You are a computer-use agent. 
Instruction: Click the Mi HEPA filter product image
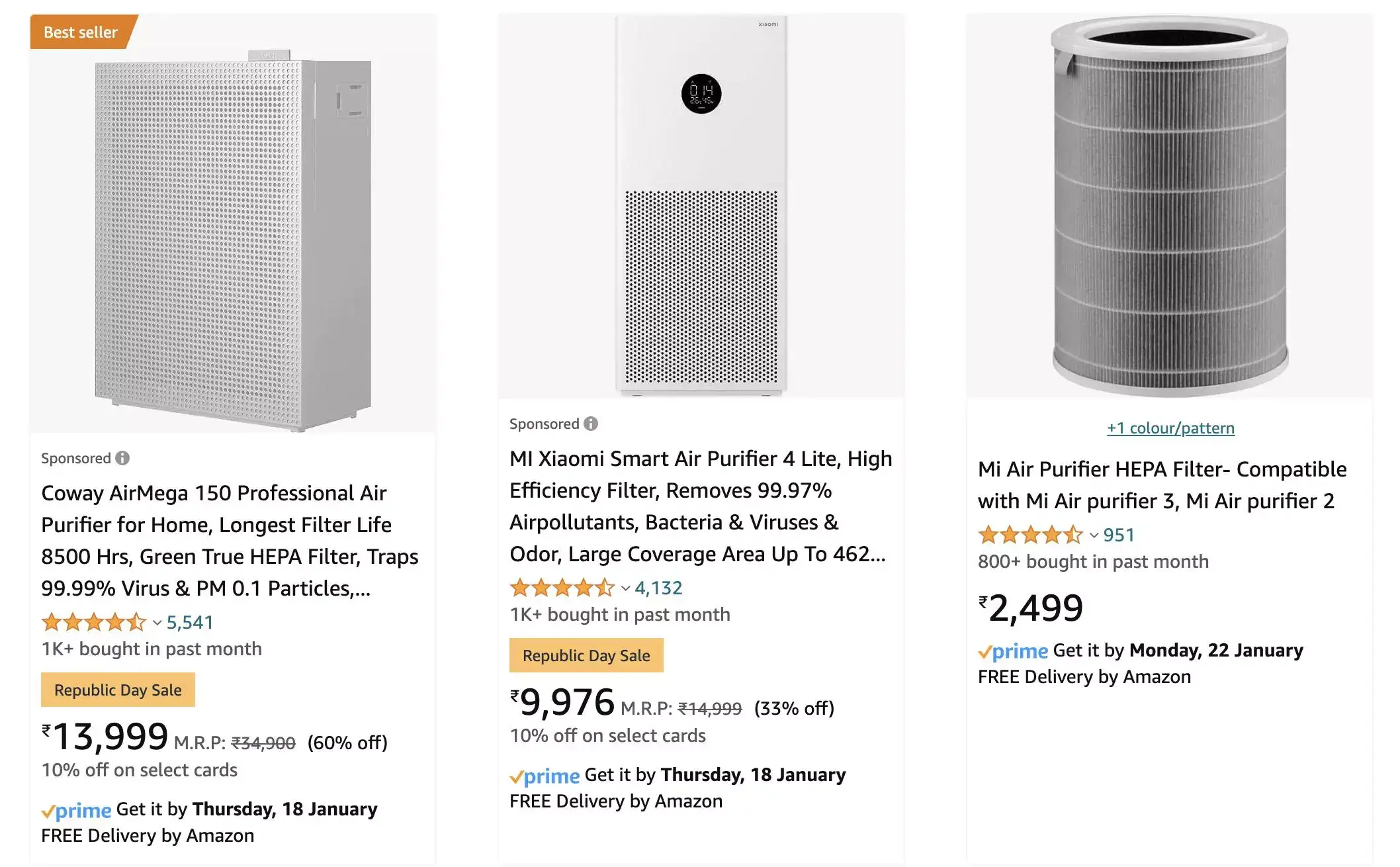(1170, 206)
